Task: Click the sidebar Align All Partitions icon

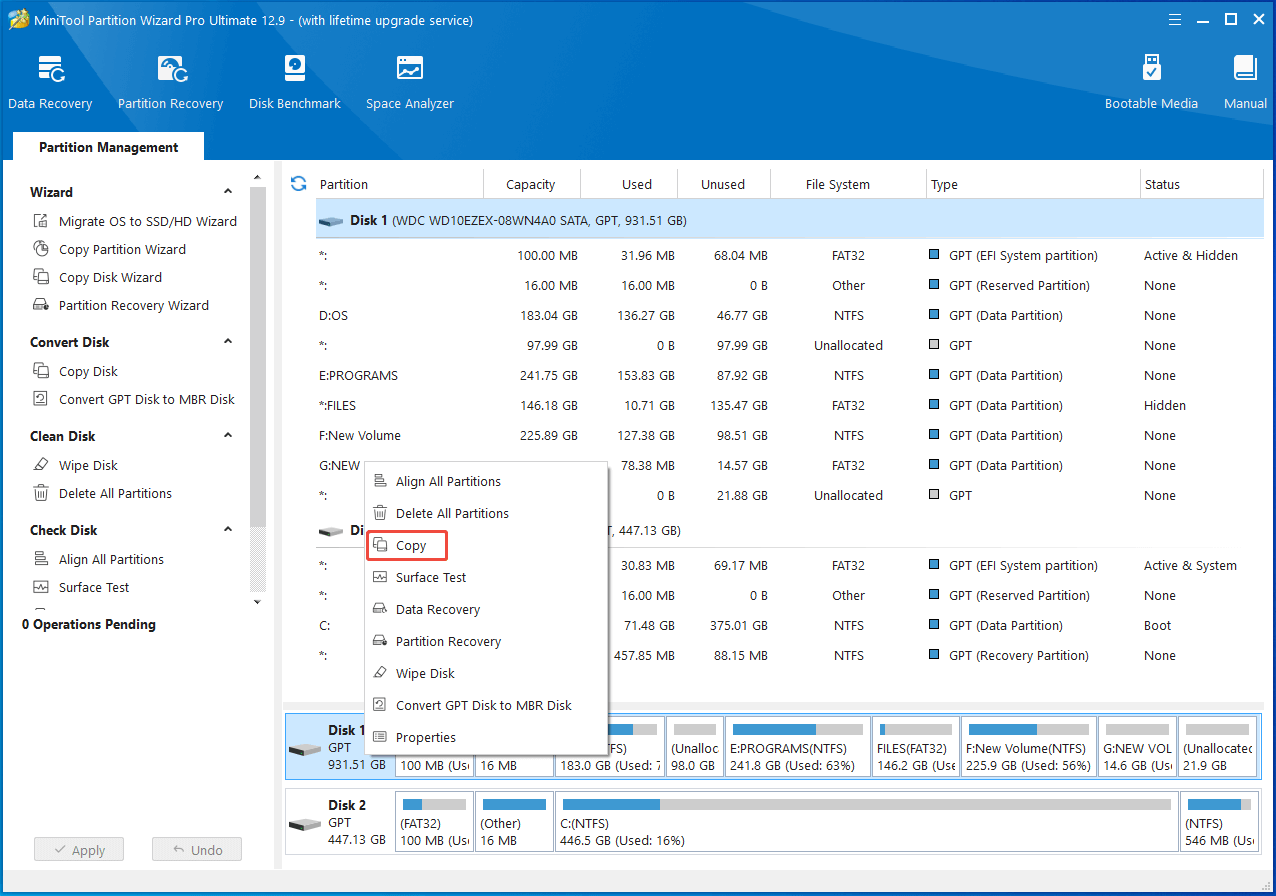Action: (41, 559)
